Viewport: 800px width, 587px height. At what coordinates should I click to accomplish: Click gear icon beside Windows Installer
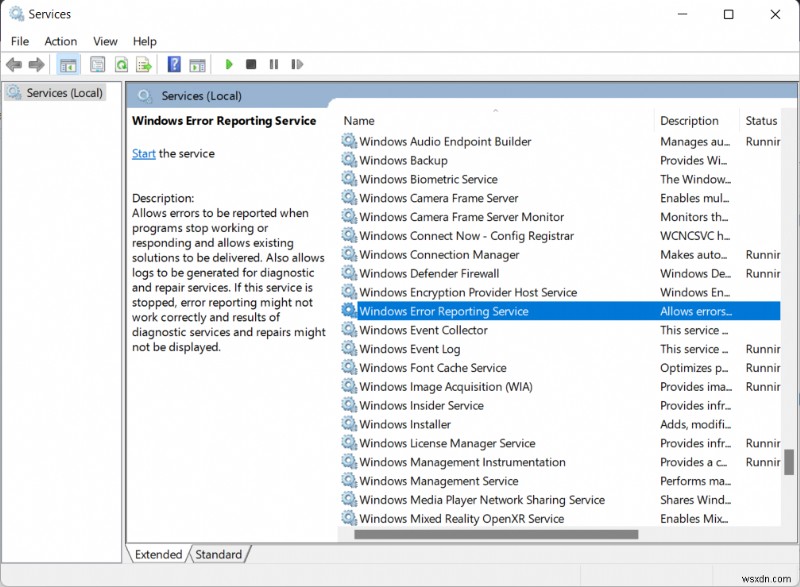pyautogui.click(x=349, y=424)
